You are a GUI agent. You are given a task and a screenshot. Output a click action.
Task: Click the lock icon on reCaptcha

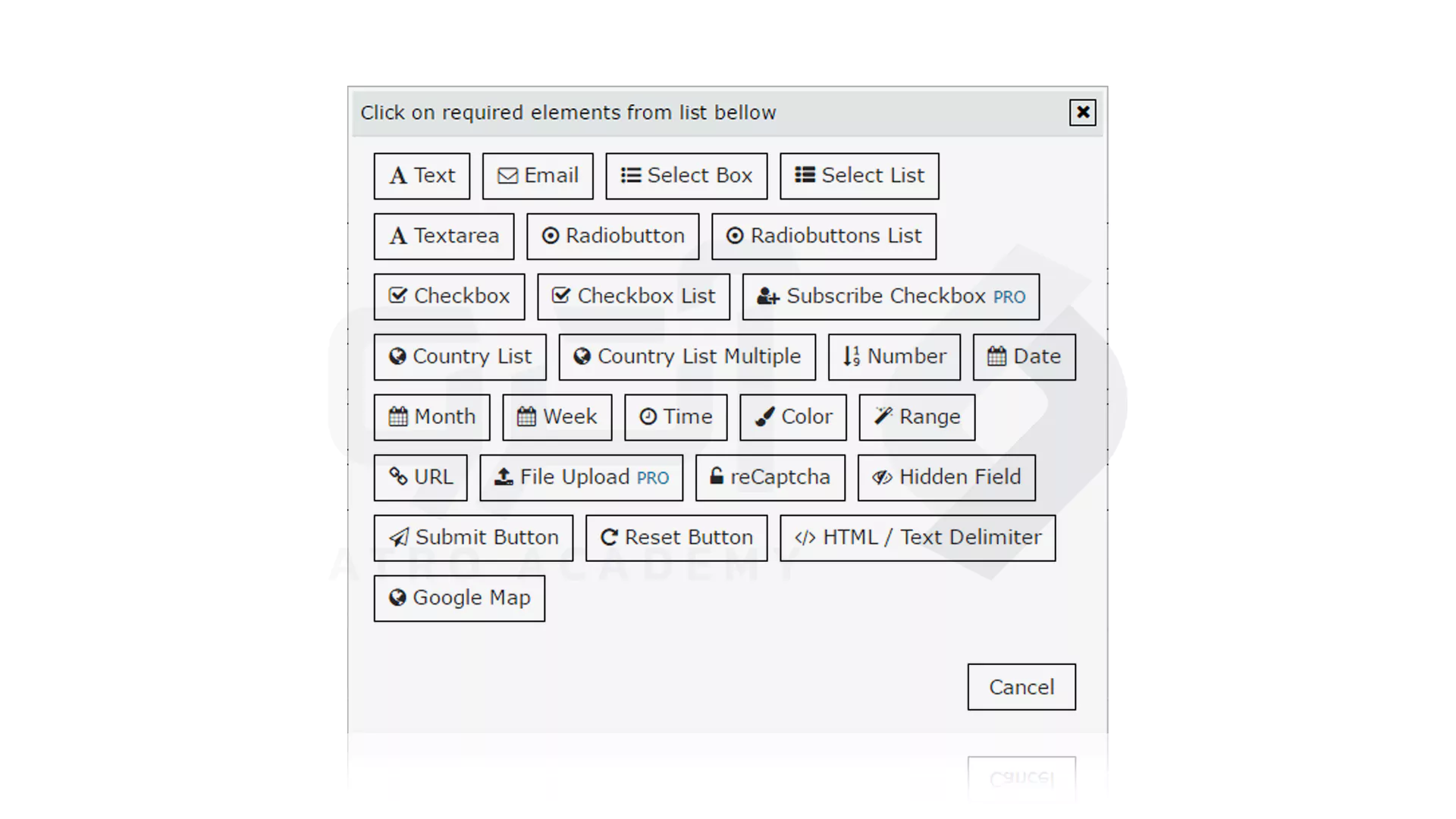pyautogui.click(x=717, y=476)
